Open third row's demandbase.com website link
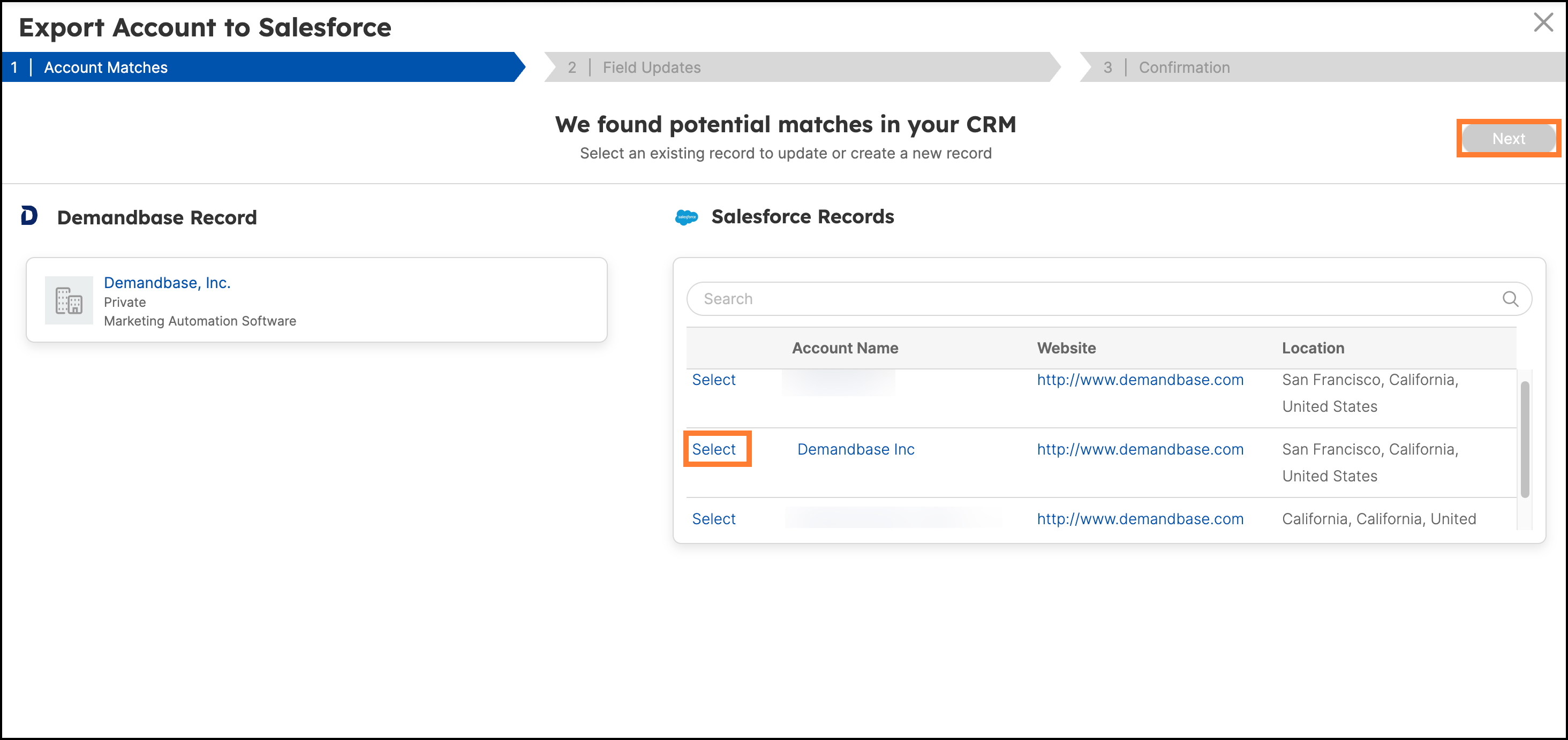Screen dimensions: 1568x740 (x=1140, y=519)
